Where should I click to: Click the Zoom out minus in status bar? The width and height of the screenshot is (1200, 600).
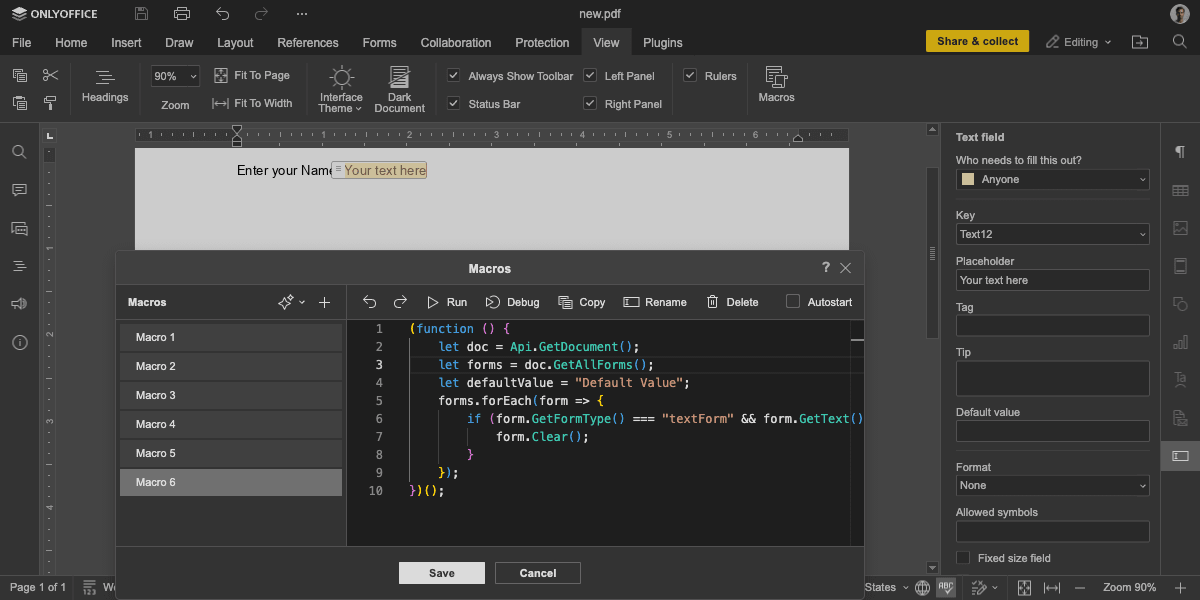1082,587
